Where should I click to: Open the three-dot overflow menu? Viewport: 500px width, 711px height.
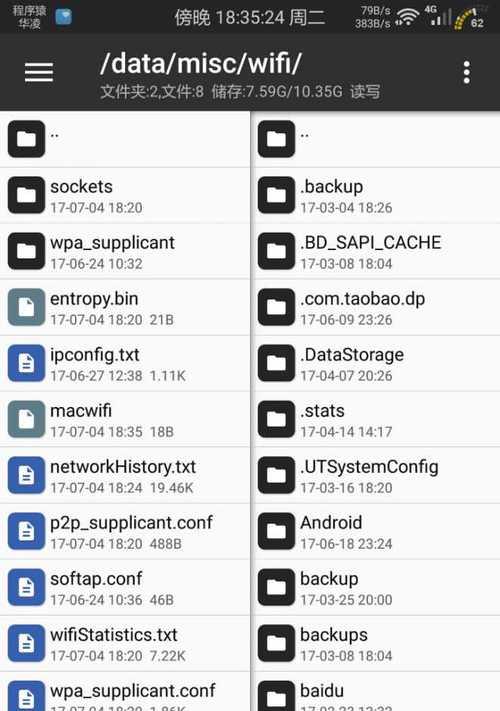pos(466,73)
